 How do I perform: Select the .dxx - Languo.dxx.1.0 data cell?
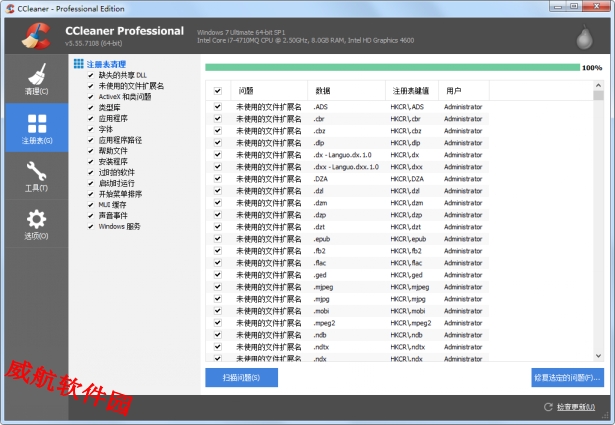click(346, 167)
